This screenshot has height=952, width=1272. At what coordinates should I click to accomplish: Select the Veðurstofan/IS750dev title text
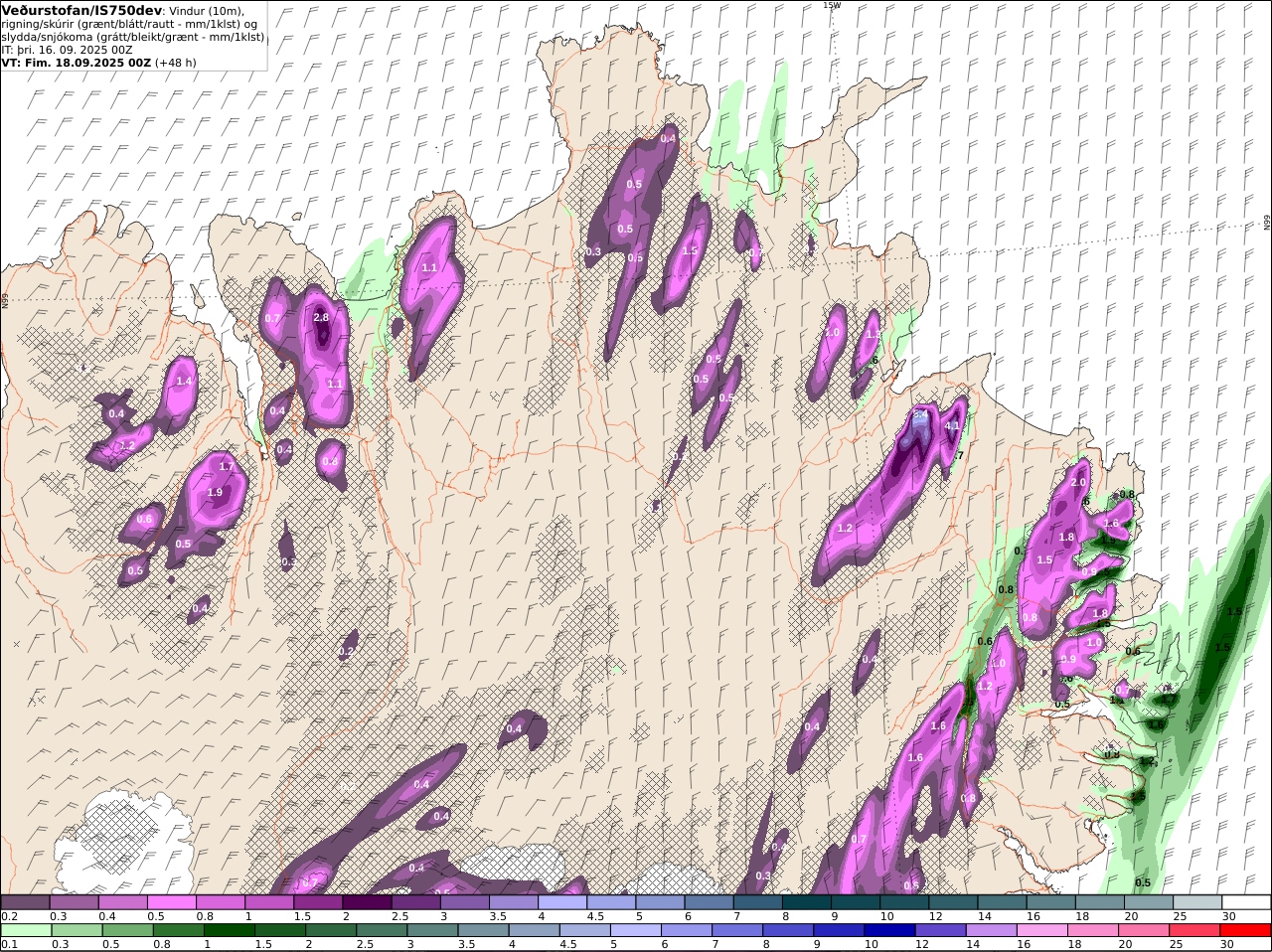(x=81, y=10)
